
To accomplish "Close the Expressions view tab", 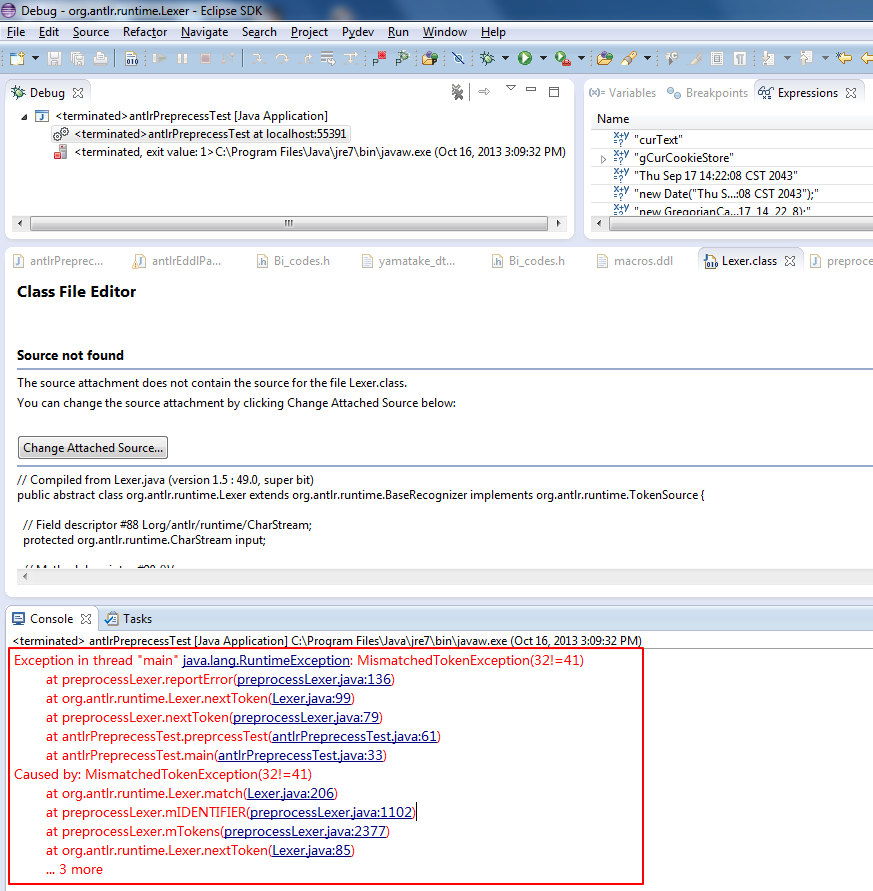I will coord(851,93).
